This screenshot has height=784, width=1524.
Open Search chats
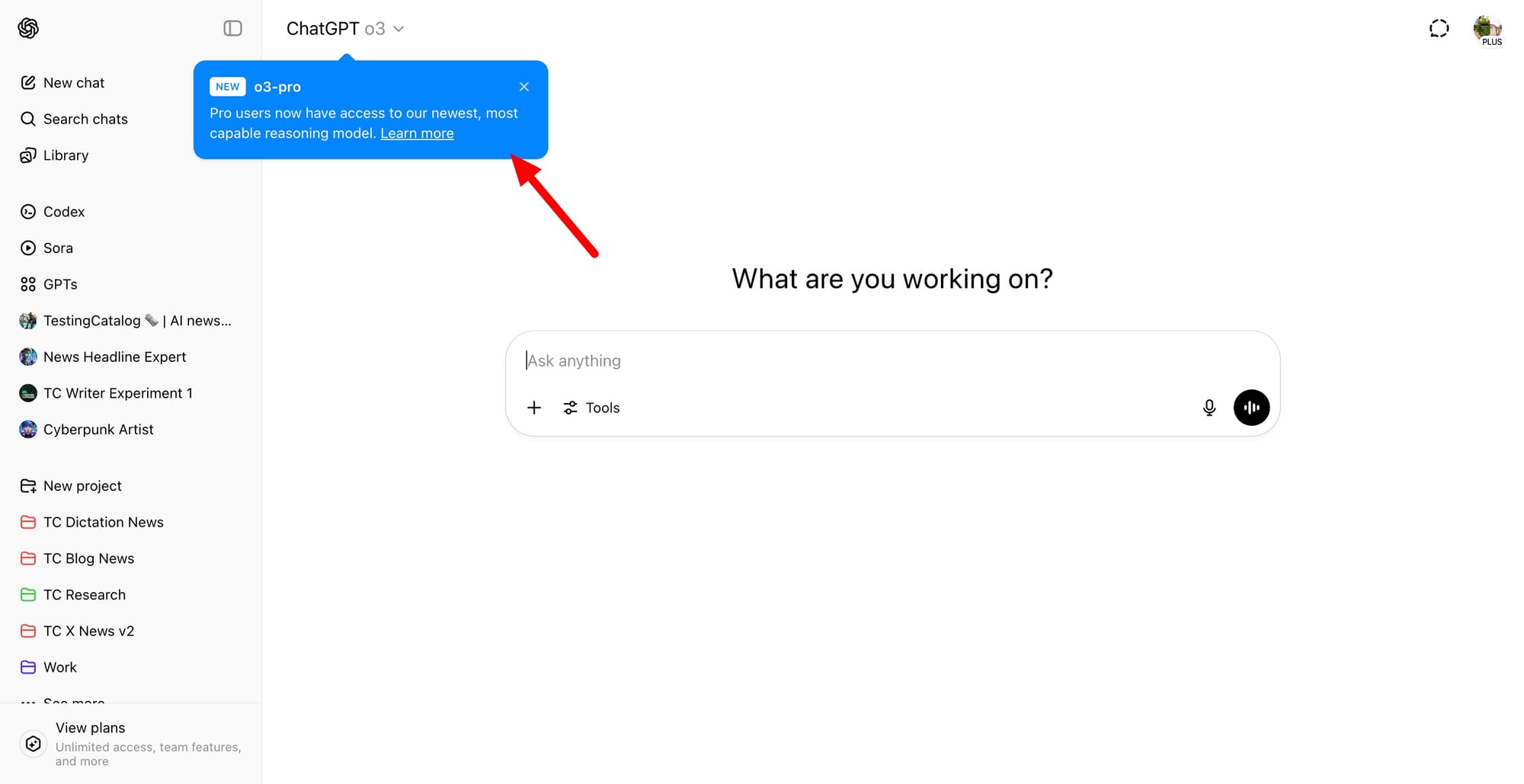coord(131,119)
